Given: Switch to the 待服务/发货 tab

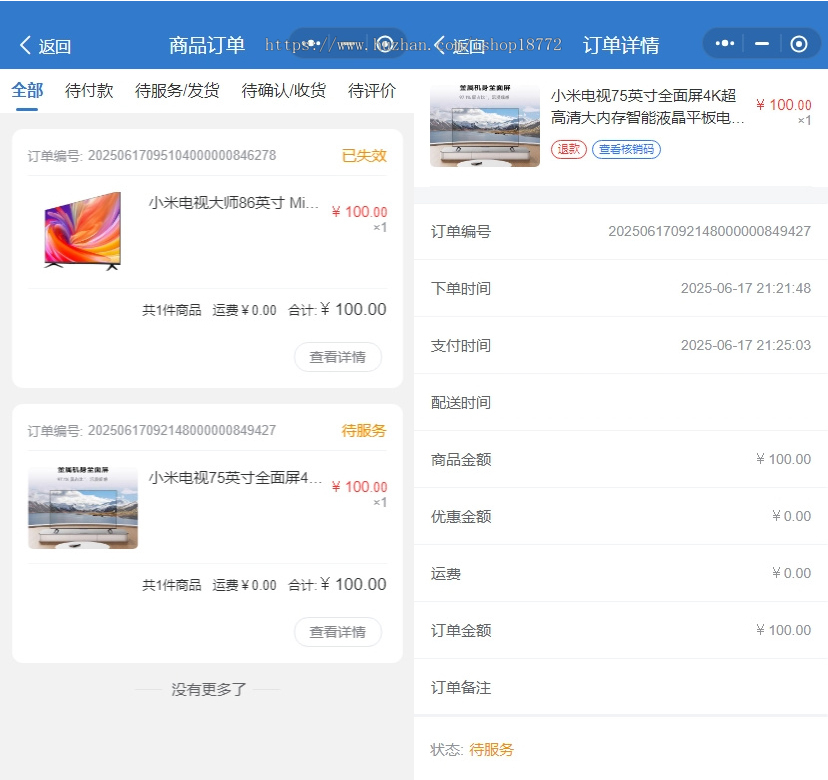Looking at the screenshot, I should point(177,90).
